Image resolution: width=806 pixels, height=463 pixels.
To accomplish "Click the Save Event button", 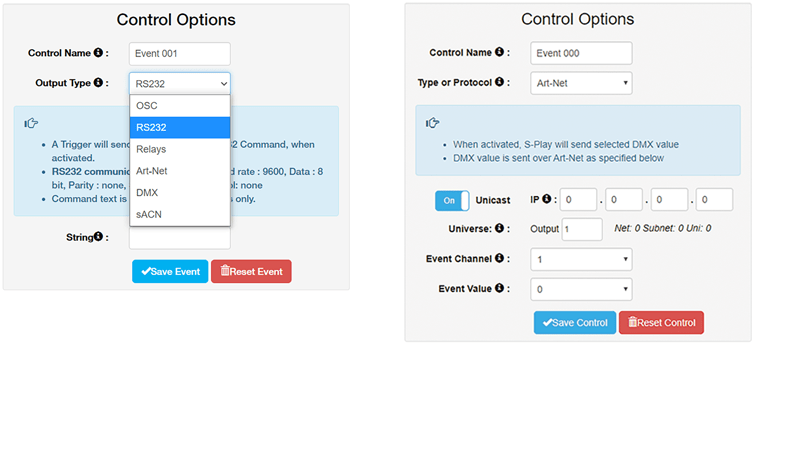I will (x=170, y=271).
